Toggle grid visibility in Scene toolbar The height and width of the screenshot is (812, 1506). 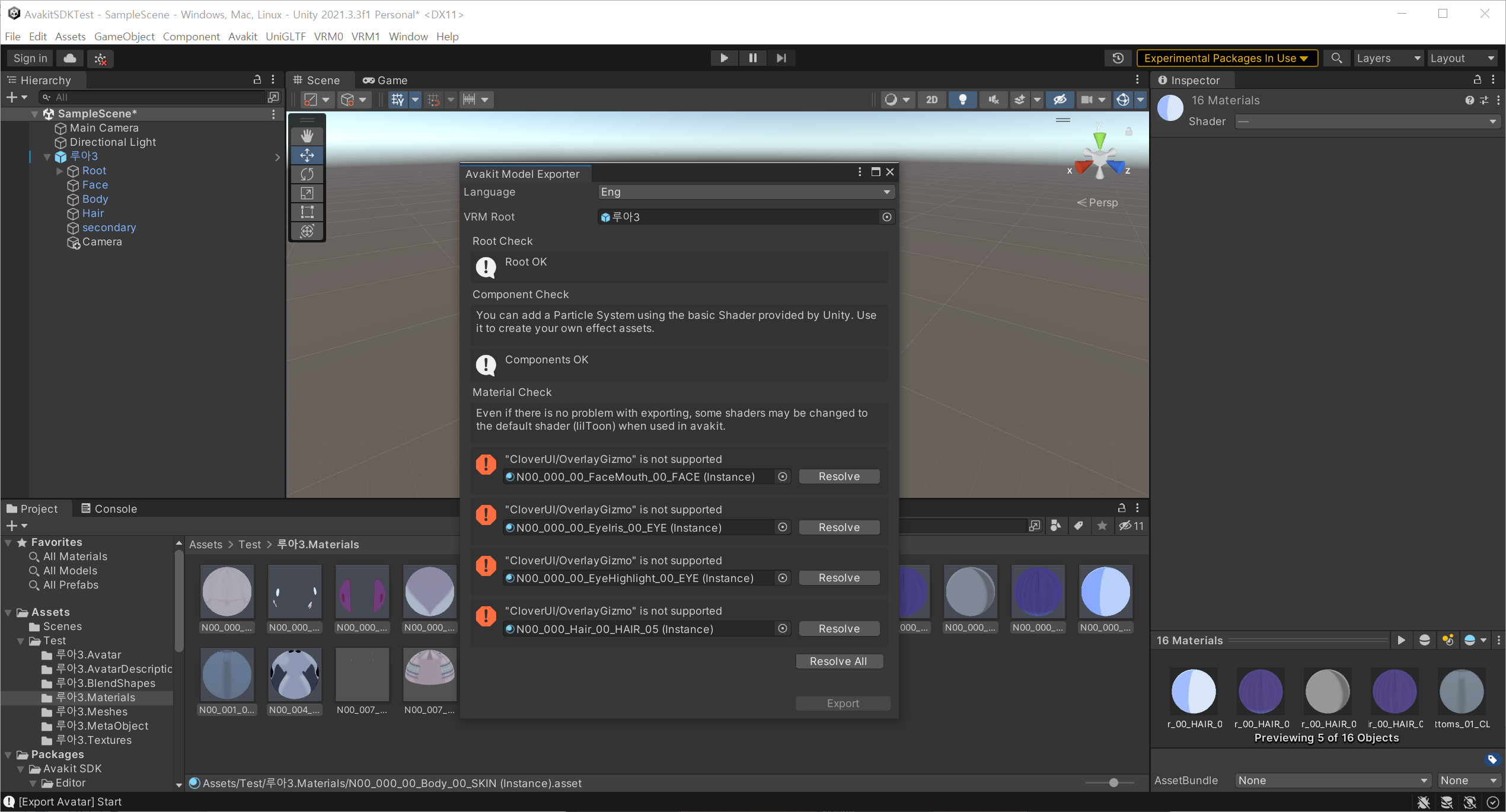tap(398, 100)
